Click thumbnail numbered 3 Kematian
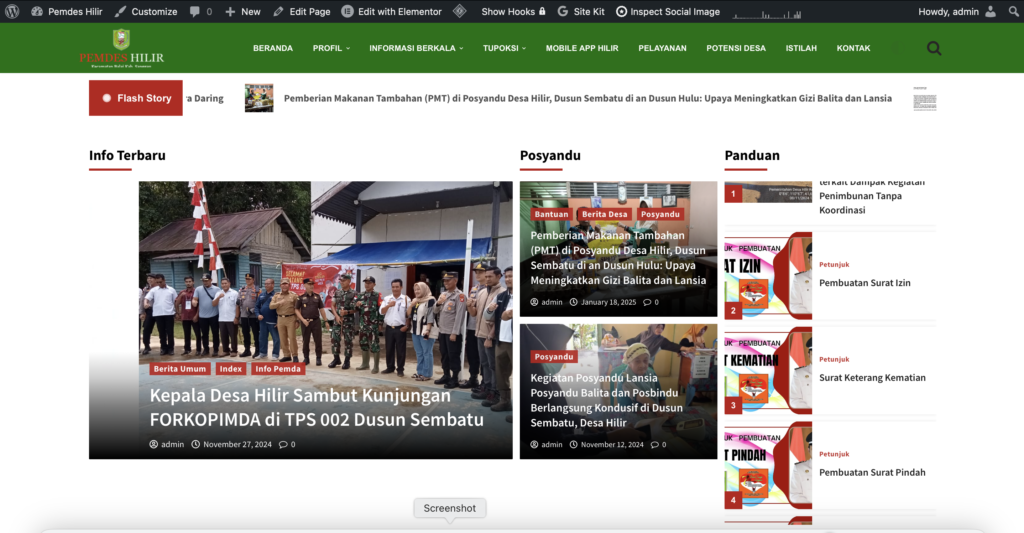The image size is (1024, 533). [768, 370]
